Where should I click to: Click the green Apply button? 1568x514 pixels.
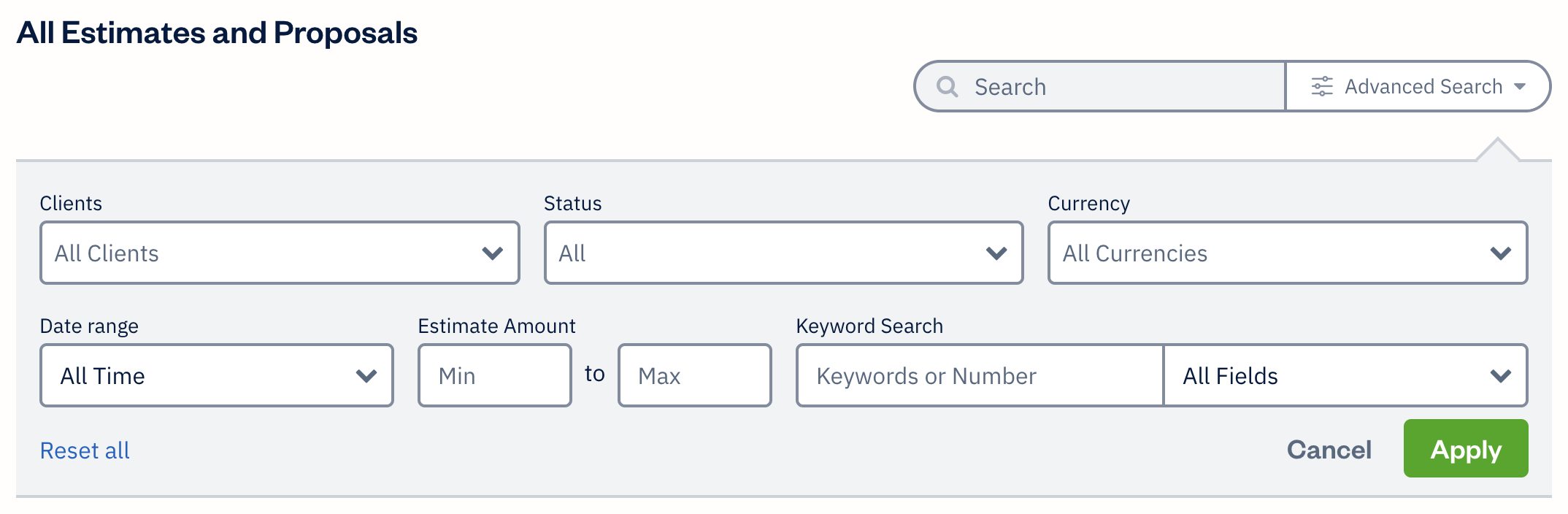click(x=1465, y=449)
